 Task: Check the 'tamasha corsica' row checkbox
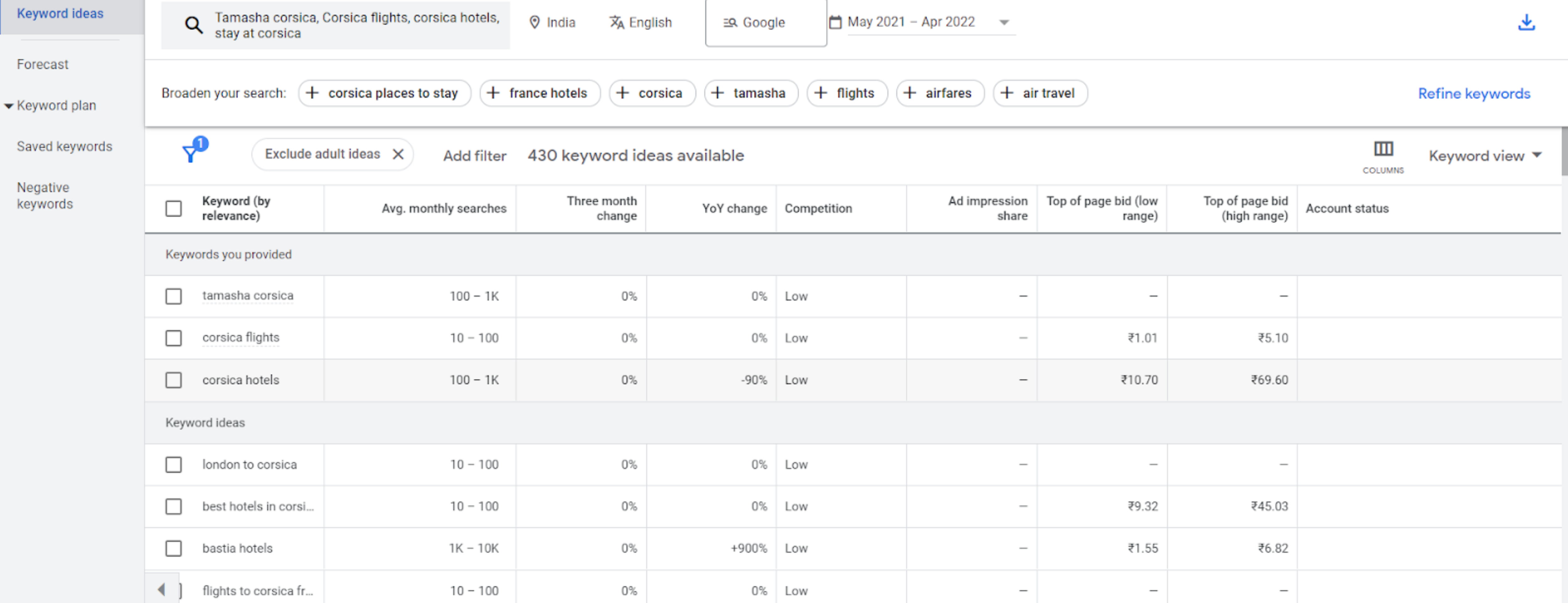coord(174,296)
